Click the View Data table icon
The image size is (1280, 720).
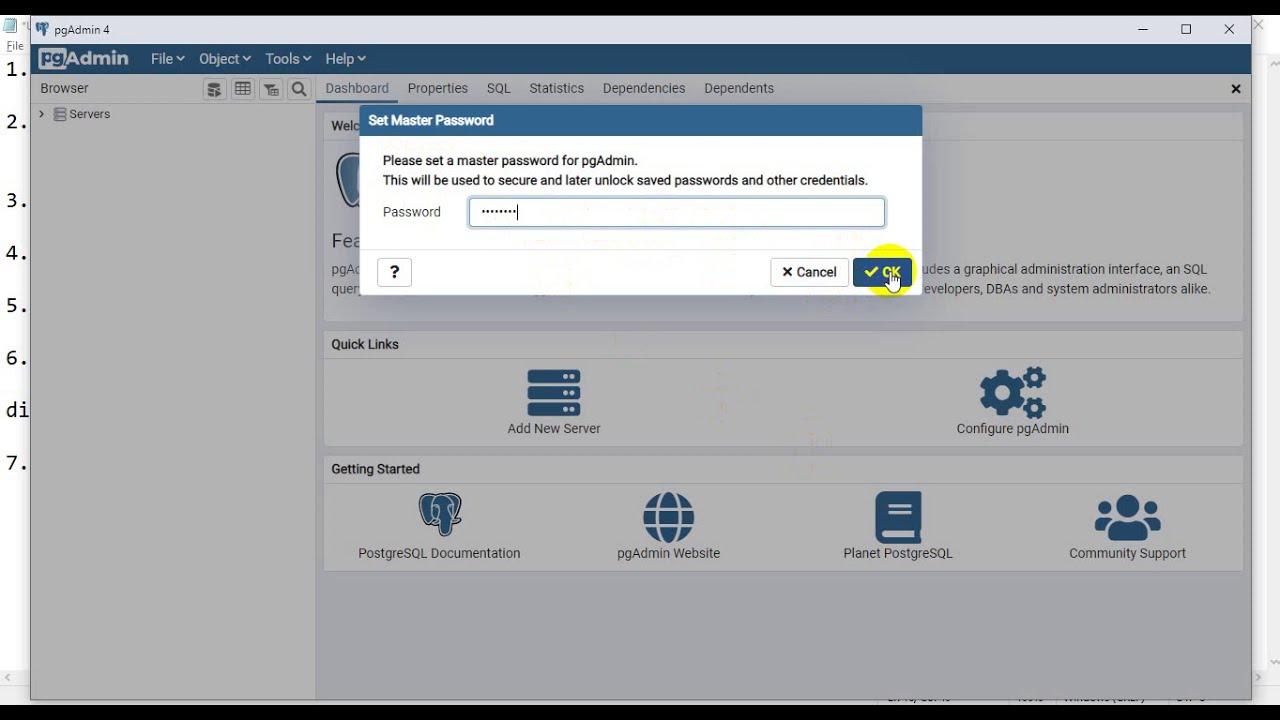242,89
